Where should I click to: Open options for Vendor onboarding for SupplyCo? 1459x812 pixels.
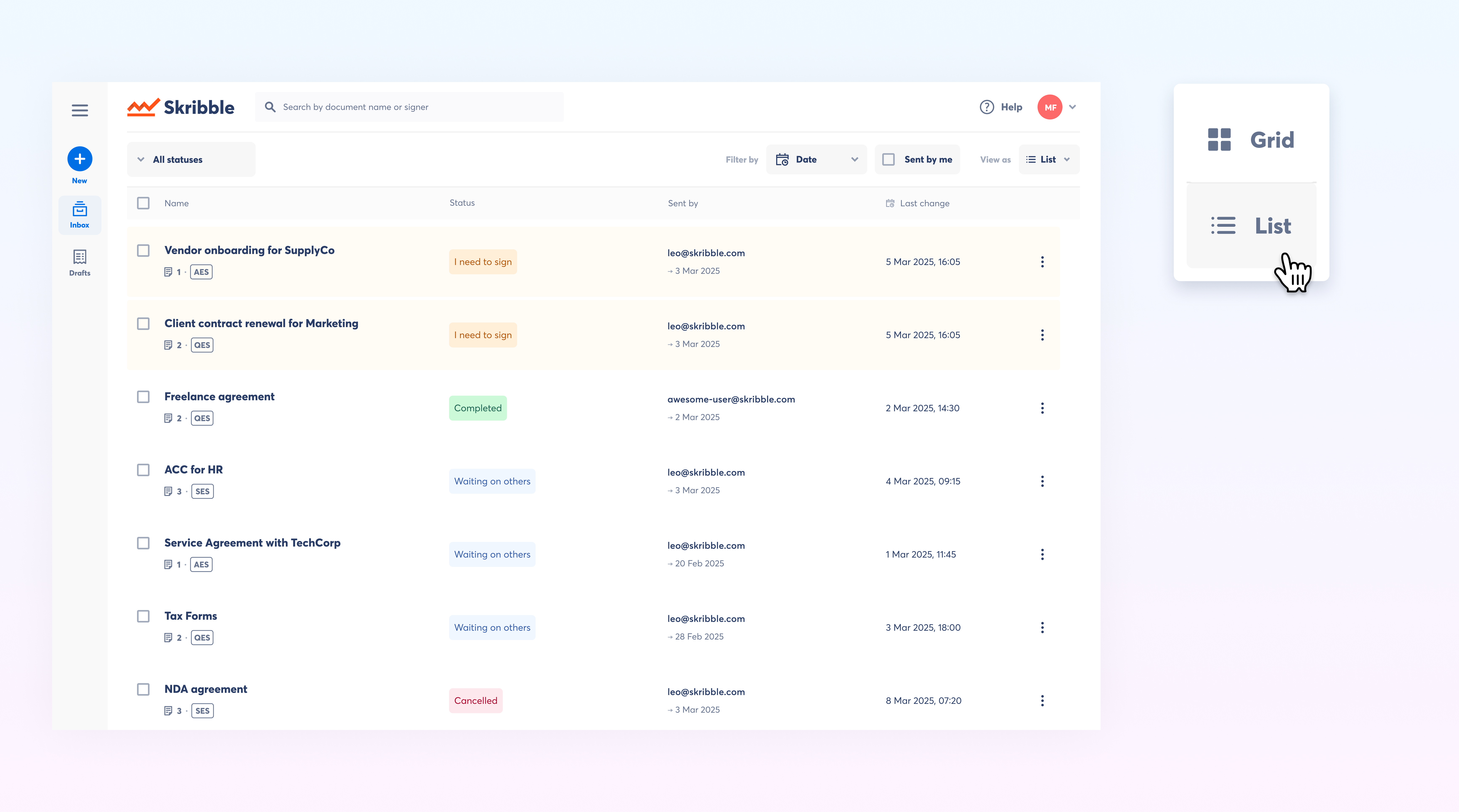coord(1042,262)
